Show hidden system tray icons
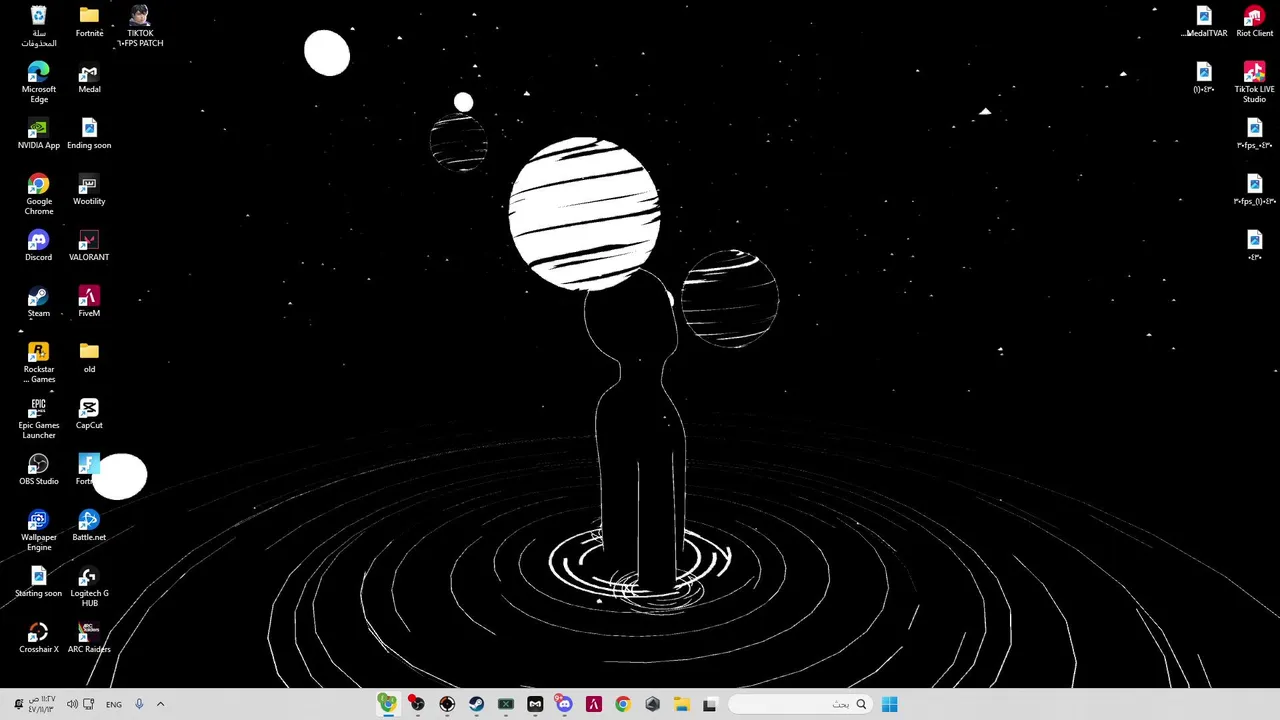1280x720 pixels. [160, 704]
